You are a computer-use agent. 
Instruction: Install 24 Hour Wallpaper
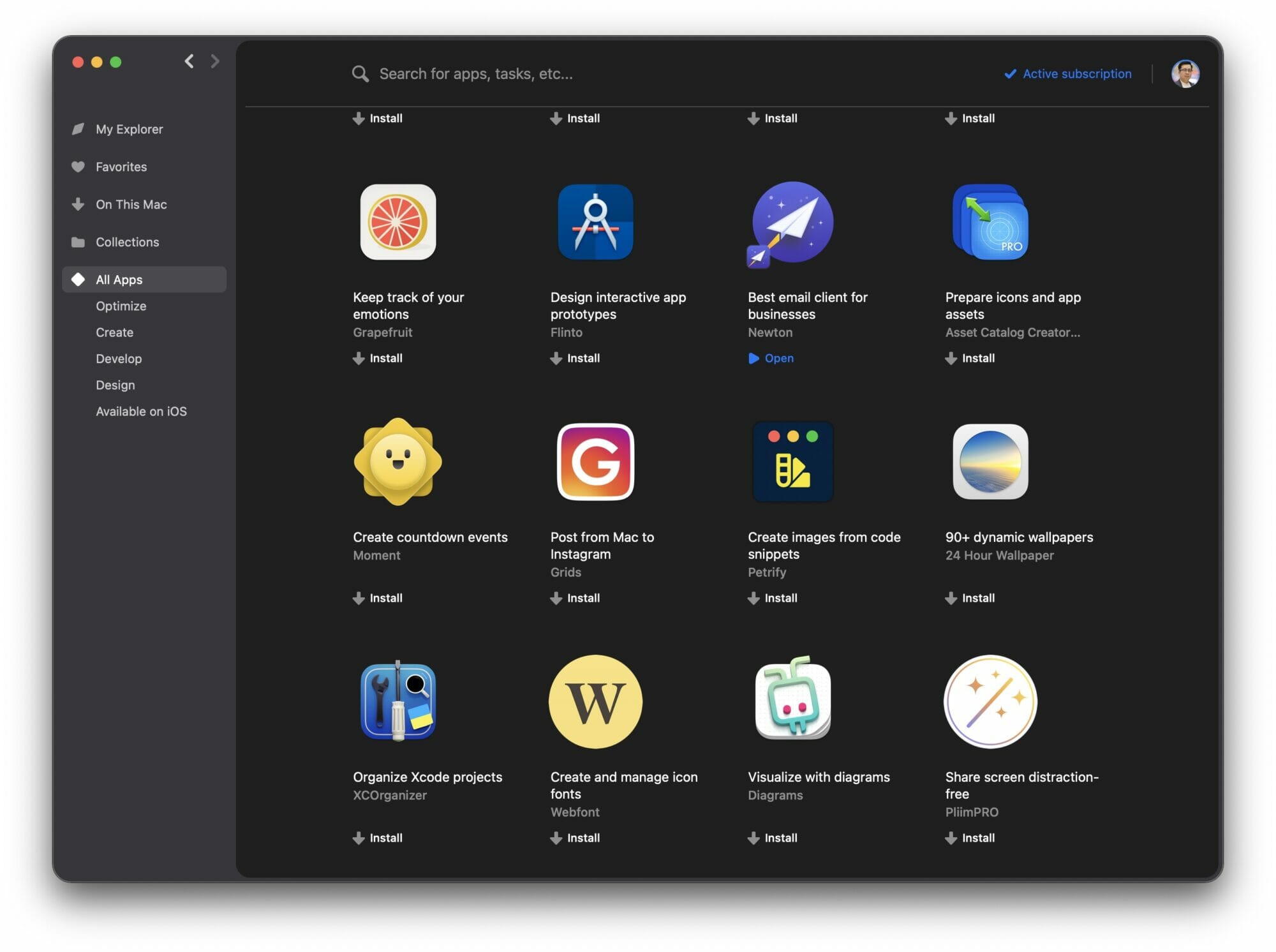pyautogui.click(x=970, y=599)
